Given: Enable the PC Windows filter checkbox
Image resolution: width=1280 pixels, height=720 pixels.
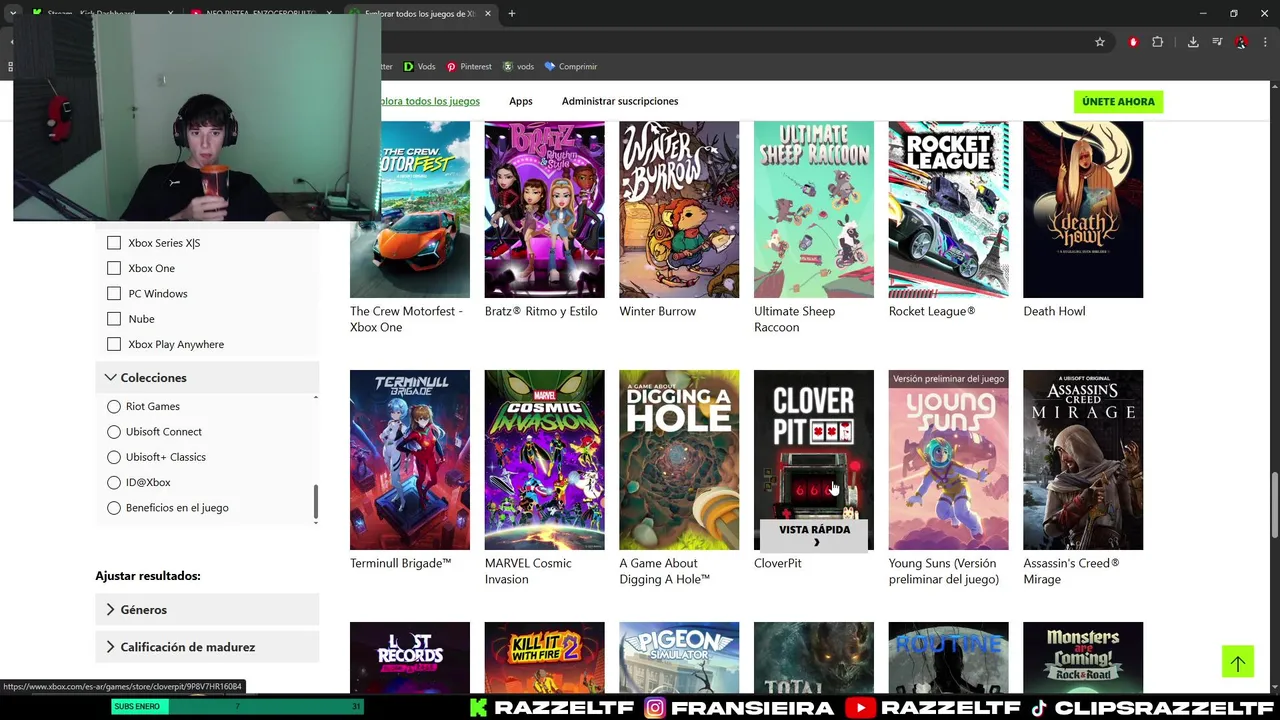Looking at the screenshot, I should (x=114, y=293).
